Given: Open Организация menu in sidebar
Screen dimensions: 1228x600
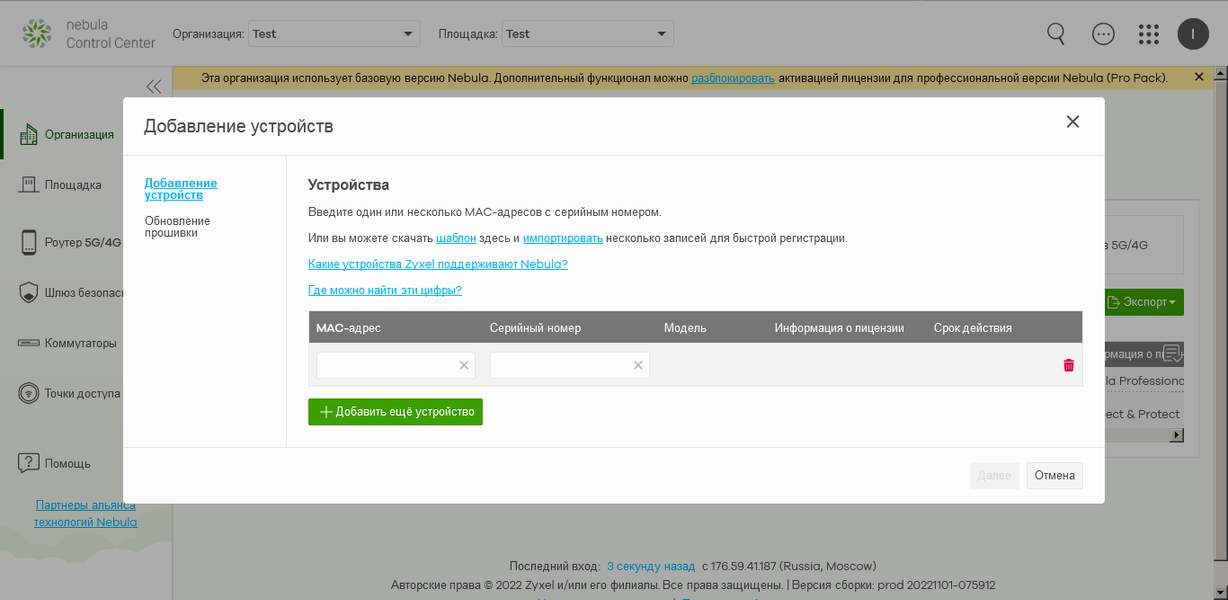Looking at the screenshot, I should click(x=79, y=134).
